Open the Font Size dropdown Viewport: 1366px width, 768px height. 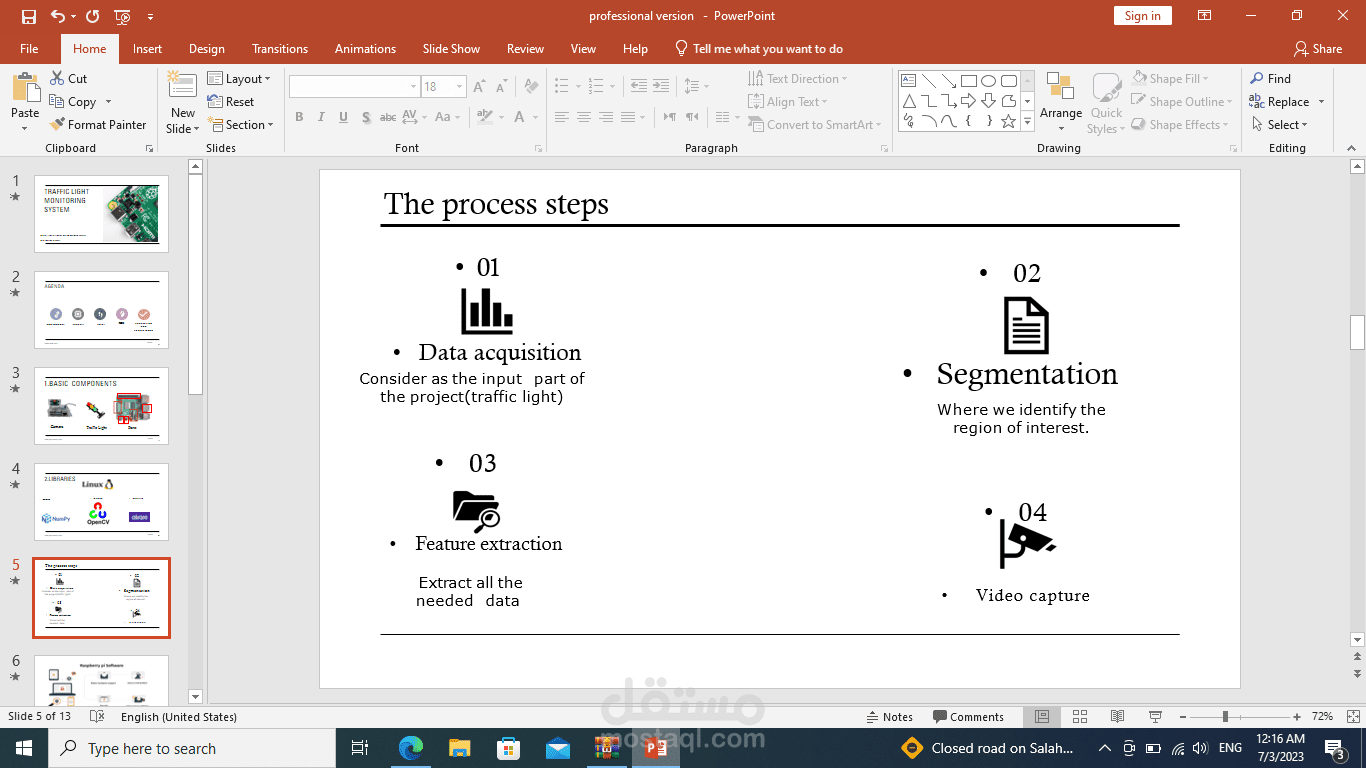458,87
